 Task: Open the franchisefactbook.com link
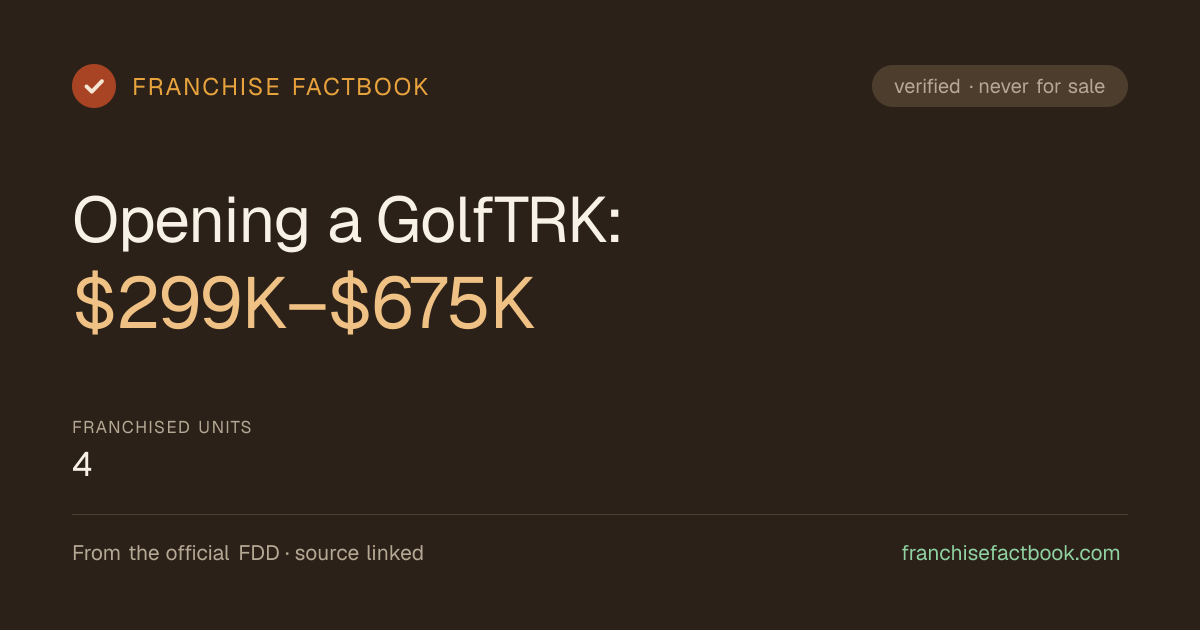(1011, 553)
